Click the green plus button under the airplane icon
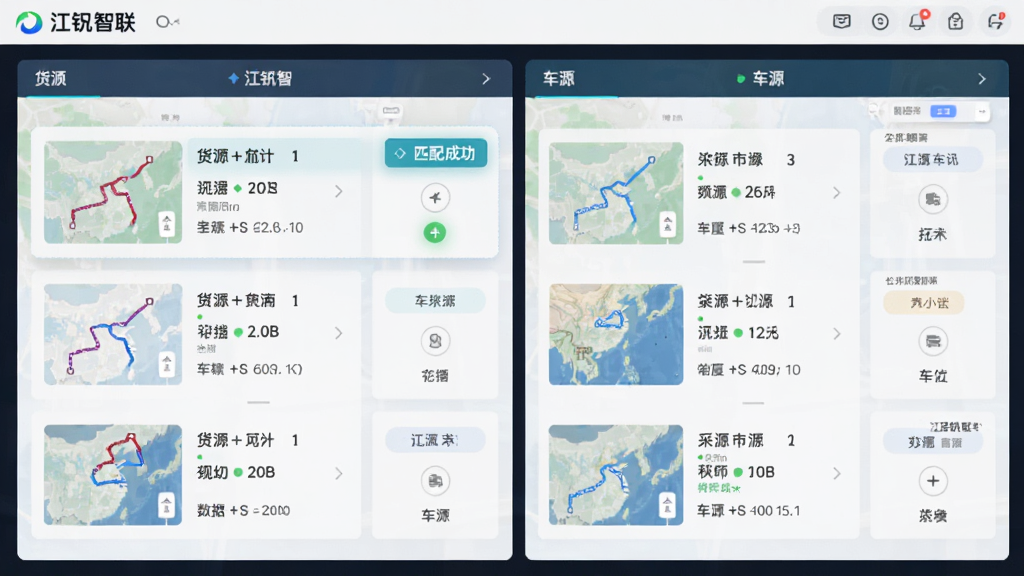This screenshot has height=576, width=1024. tap(435, 232)
